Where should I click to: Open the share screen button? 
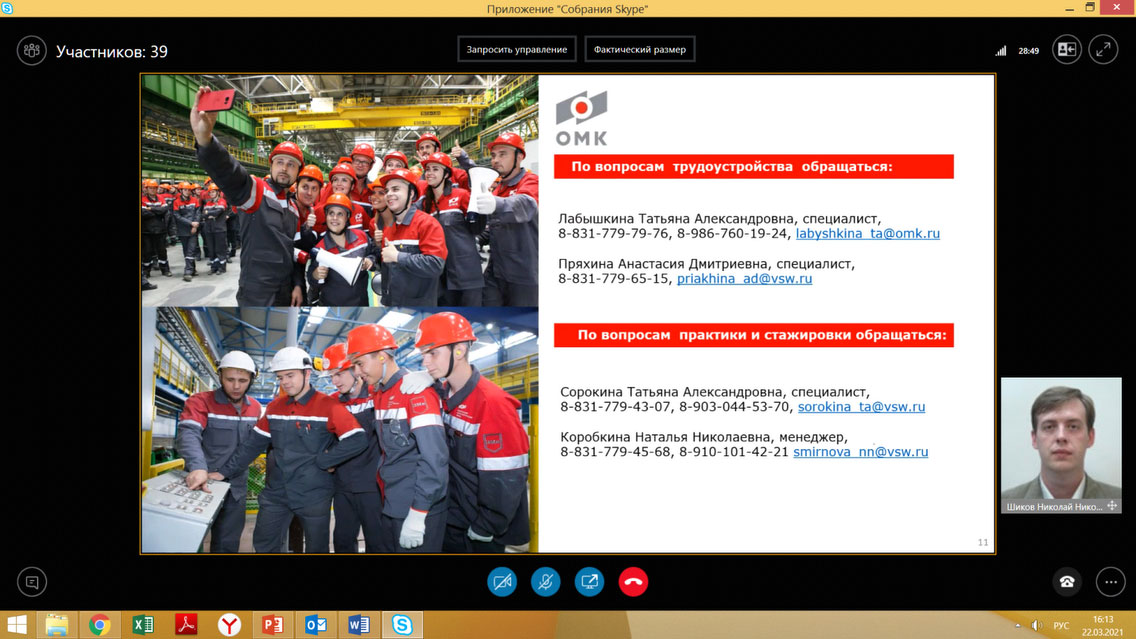(x=590, y=582)
